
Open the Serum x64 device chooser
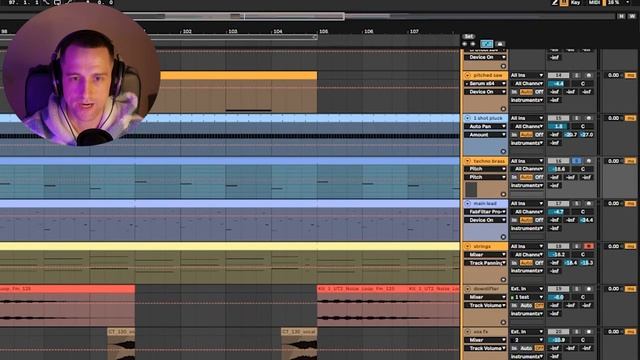point(485,84)
